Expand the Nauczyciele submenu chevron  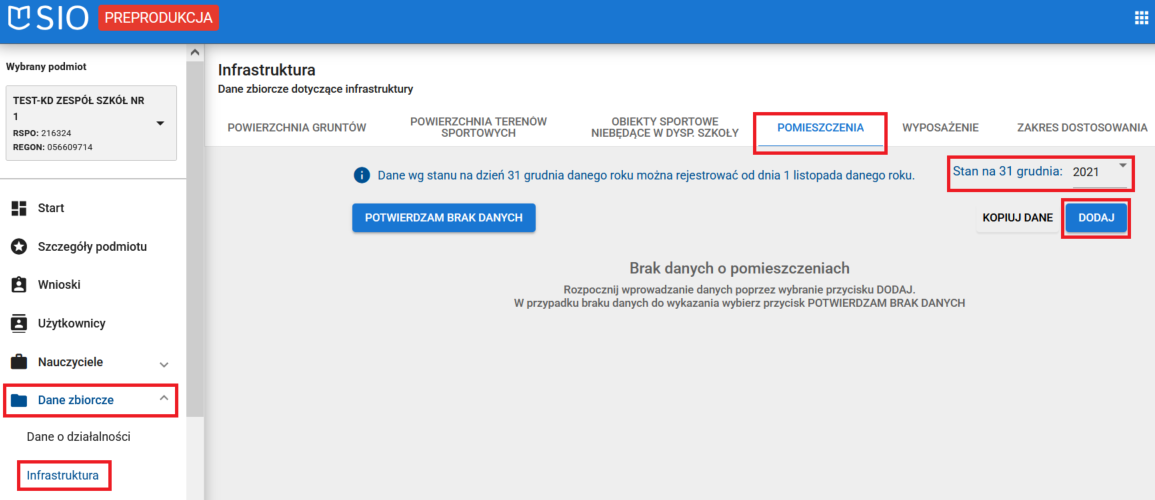(164, 364)
